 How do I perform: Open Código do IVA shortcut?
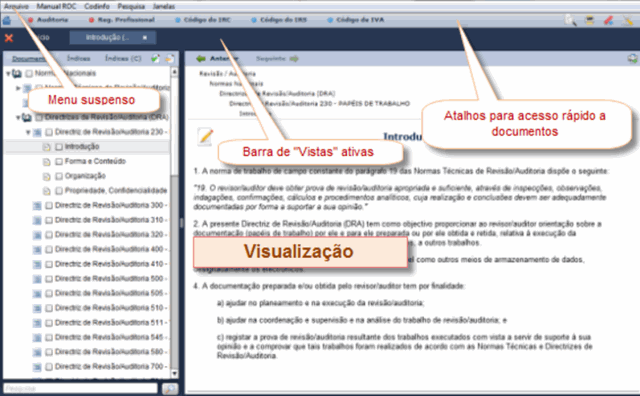356,20
